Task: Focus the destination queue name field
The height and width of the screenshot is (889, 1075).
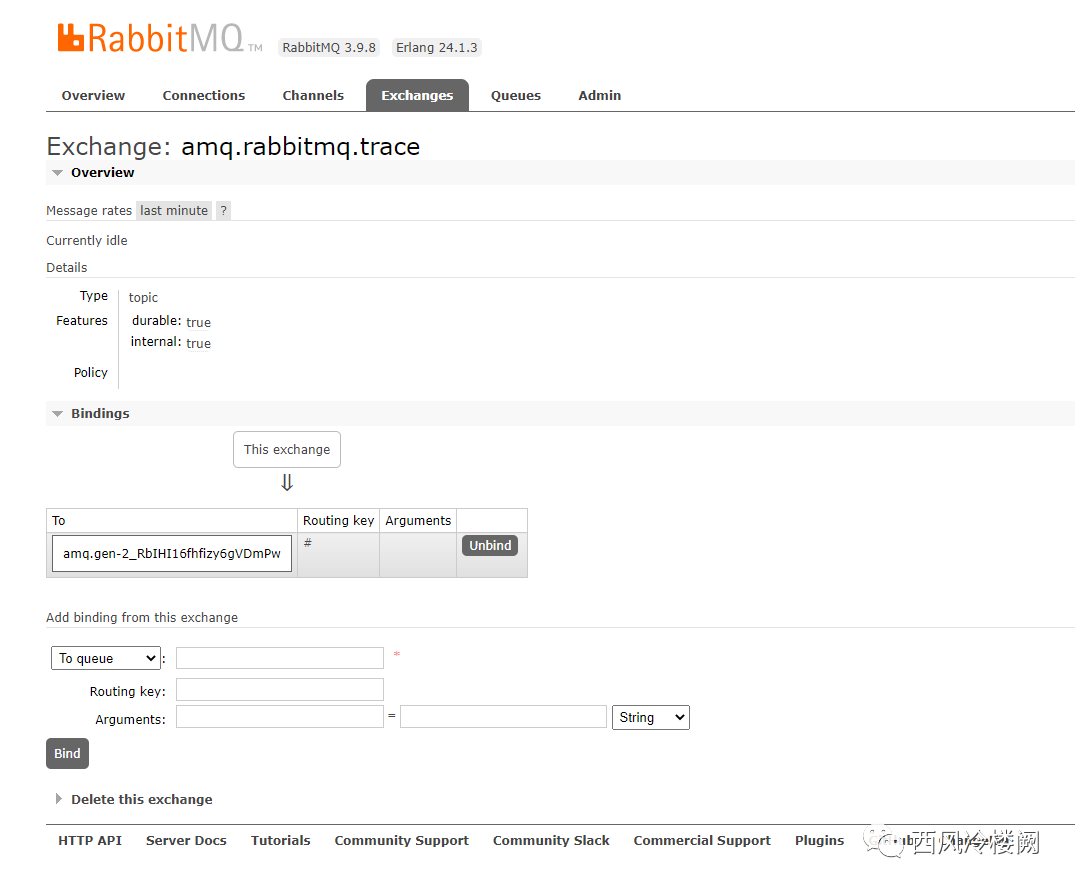Action: click(x=280, y=658)
